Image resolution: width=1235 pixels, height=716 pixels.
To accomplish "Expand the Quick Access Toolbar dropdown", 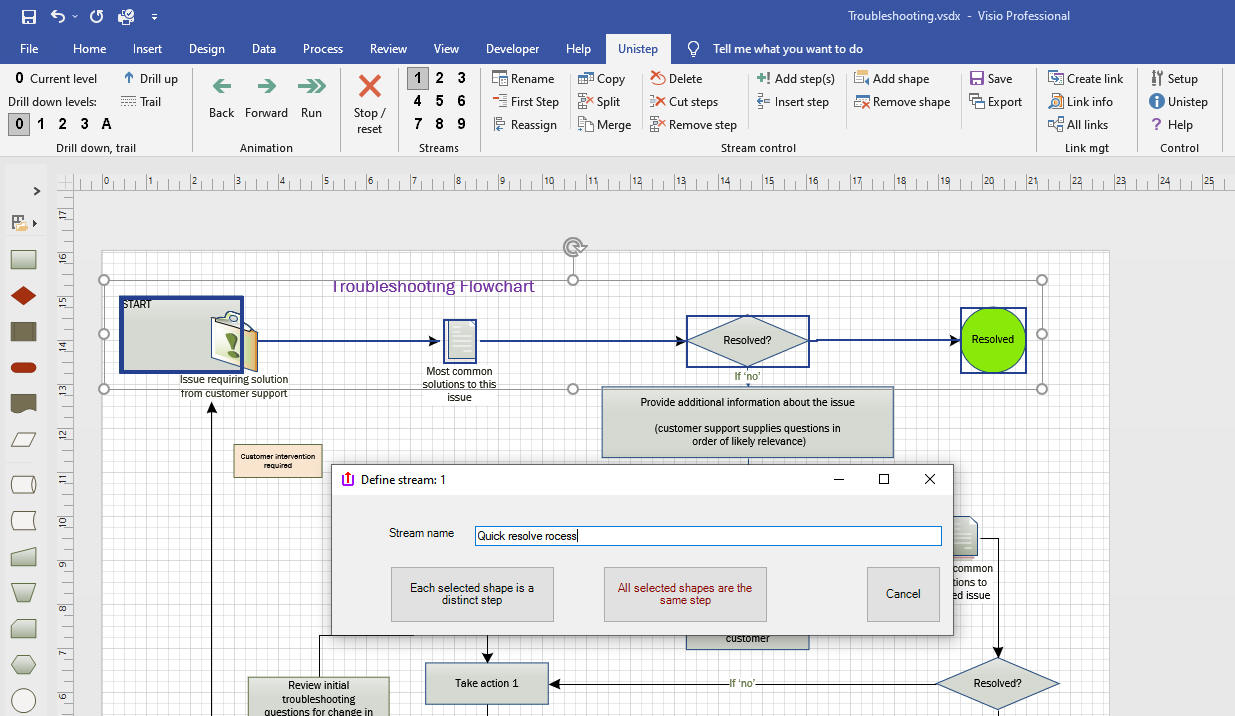I will [x=154, y=17].
